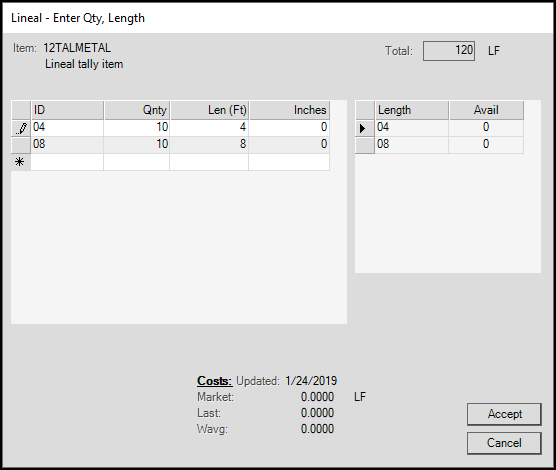Image resolution: width=556 pixels, height=470 pixels.
Task: Select the Avail cell for Length 08
Action: coord(486,145)
